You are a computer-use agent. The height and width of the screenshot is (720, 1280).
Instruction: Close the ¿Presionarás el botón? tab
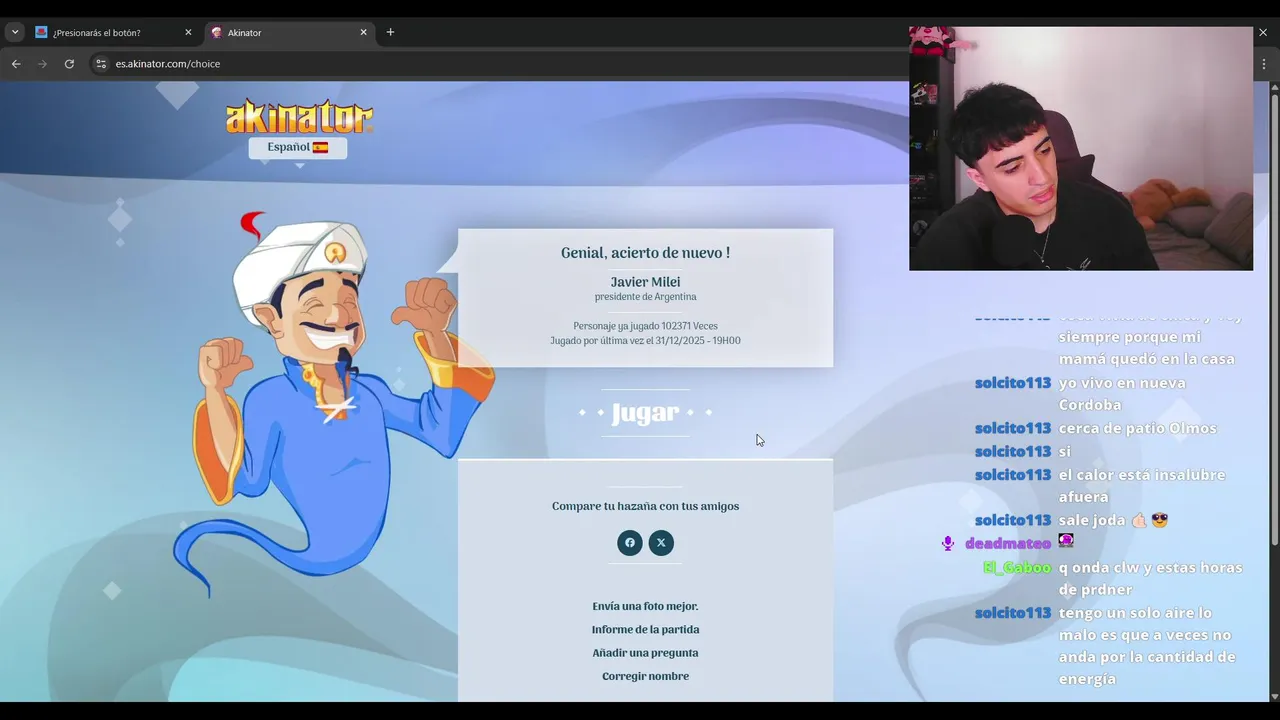(x=188, y=32)
